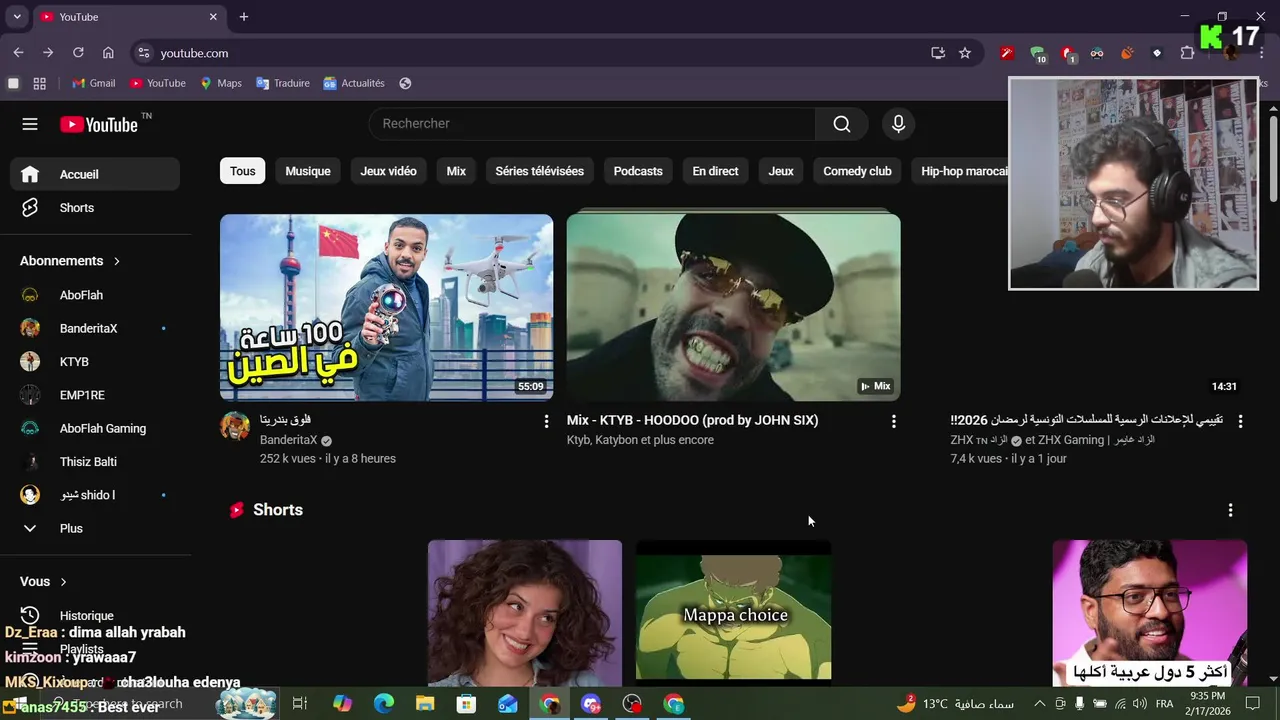Start voice search with the microphone
This screenshot has height=720, width=1280.
(x=898, y=124)
